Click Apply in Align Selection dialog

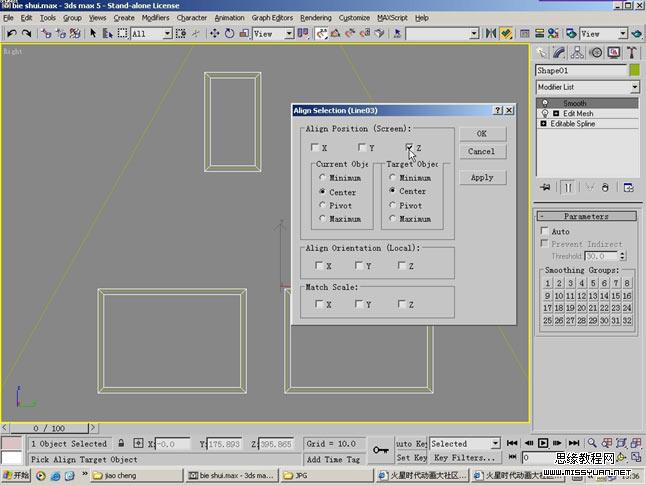pos(482,178)
